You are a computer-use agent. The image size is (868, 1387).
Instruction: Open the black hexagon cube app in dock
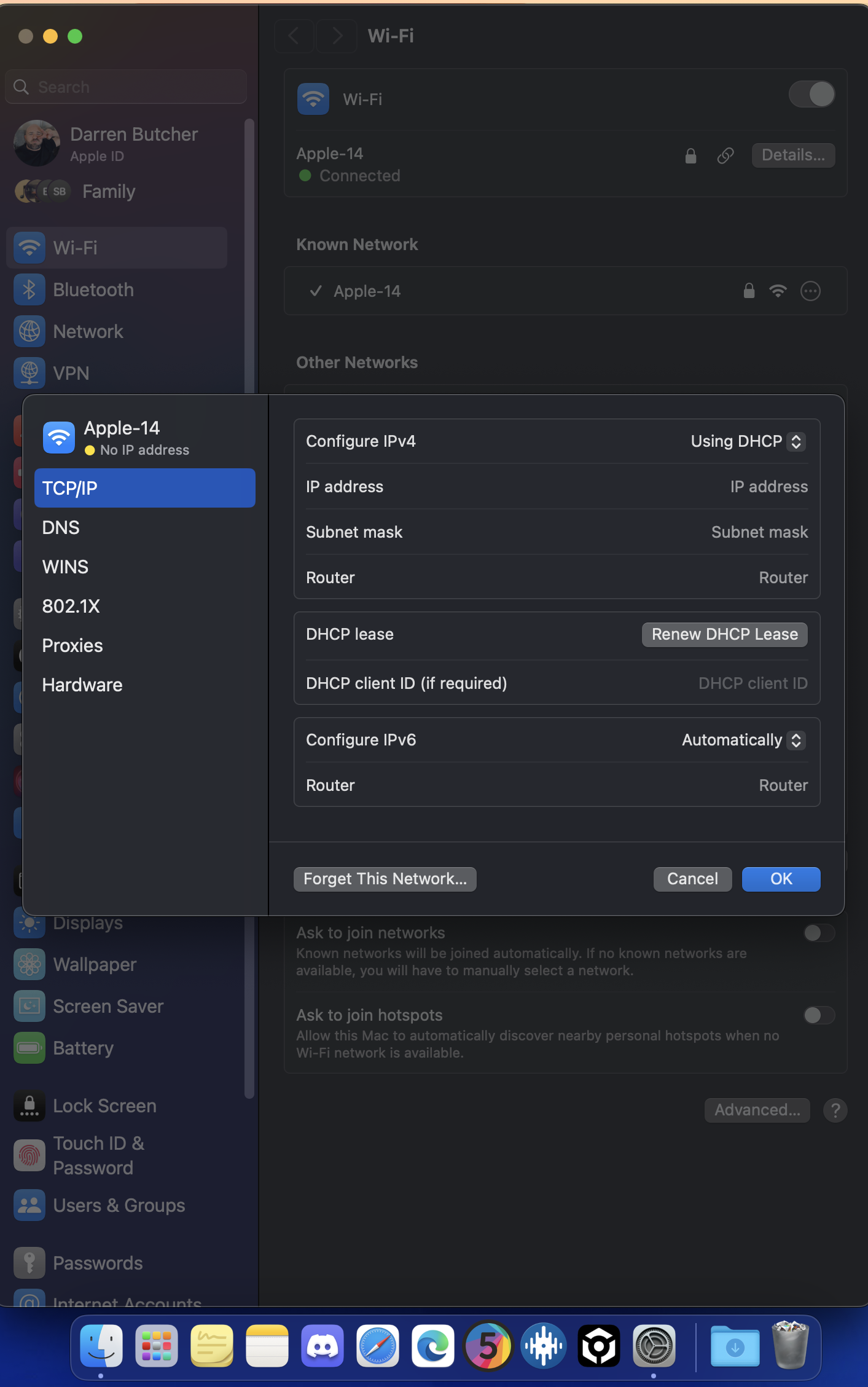click(x=599, y=1346)
